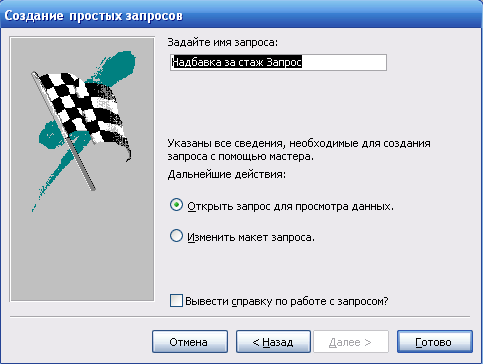This screenshot has height=364, width=483.
Task: Click the 'Задайте имя запроса:' label
Action: (222, 43)
